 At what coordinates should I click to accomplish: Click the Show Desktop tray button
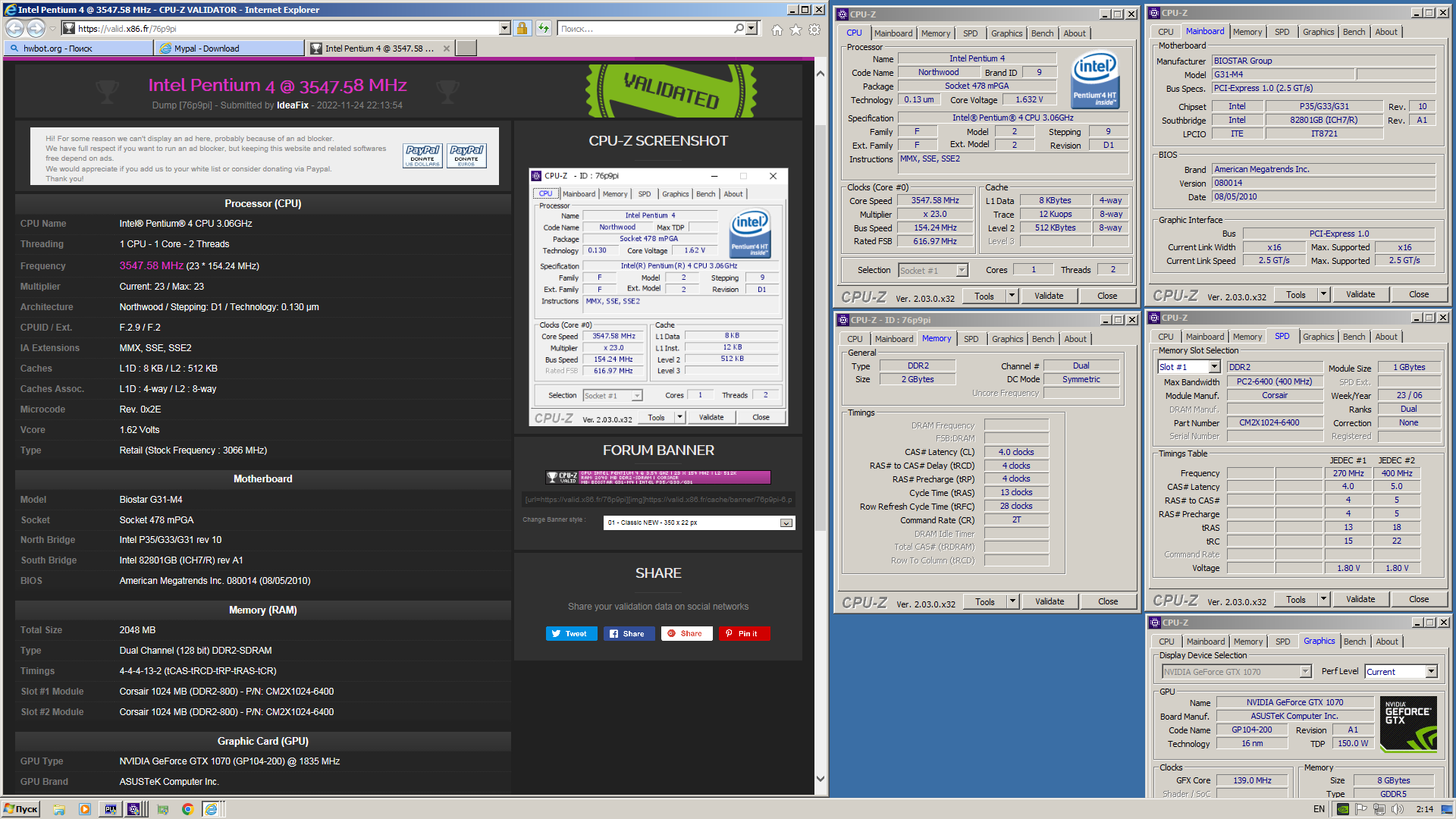[1448, 809]
